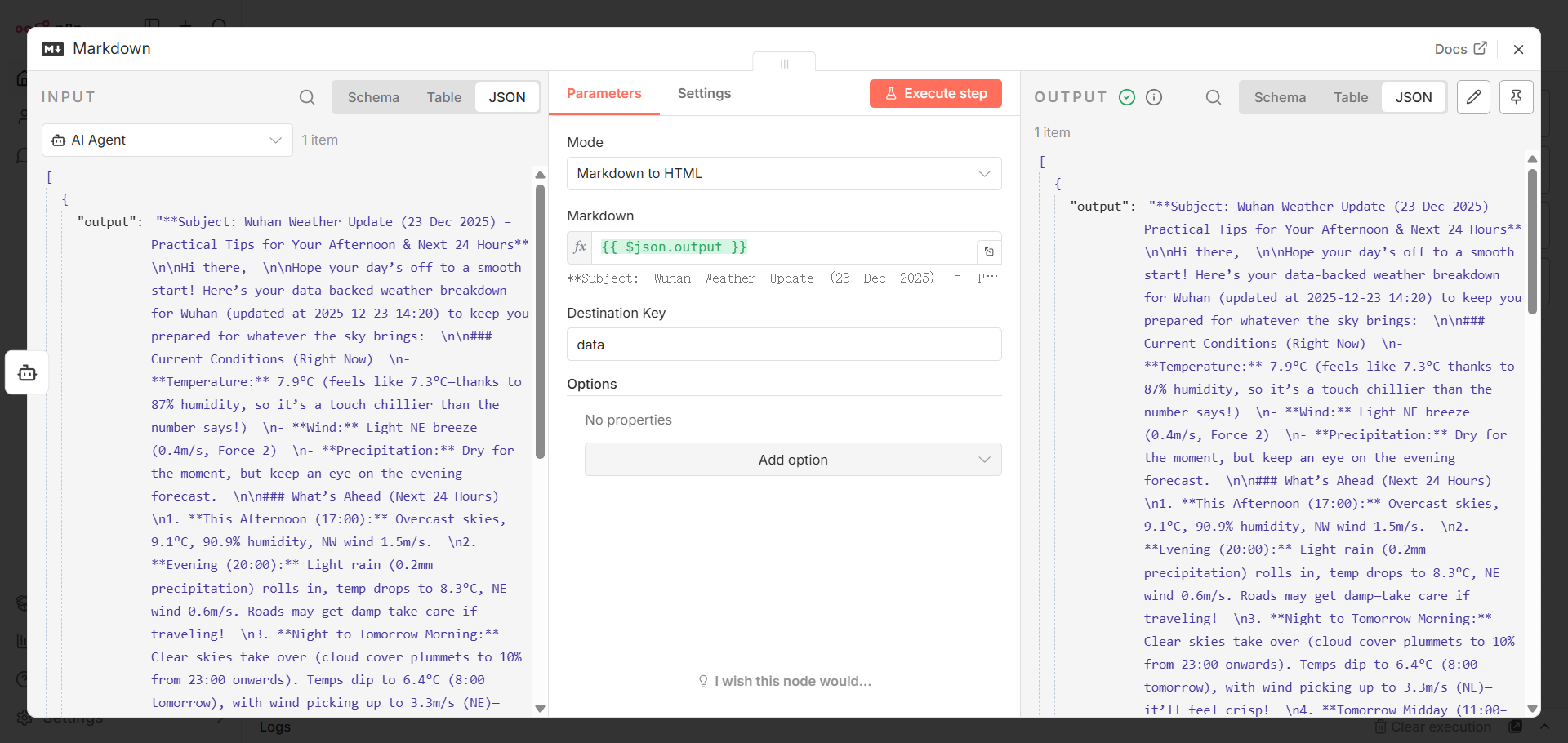This screenshot has height=743, width=1568.
Task: Click the pencil edit output icon
Action: point(1474,97)
